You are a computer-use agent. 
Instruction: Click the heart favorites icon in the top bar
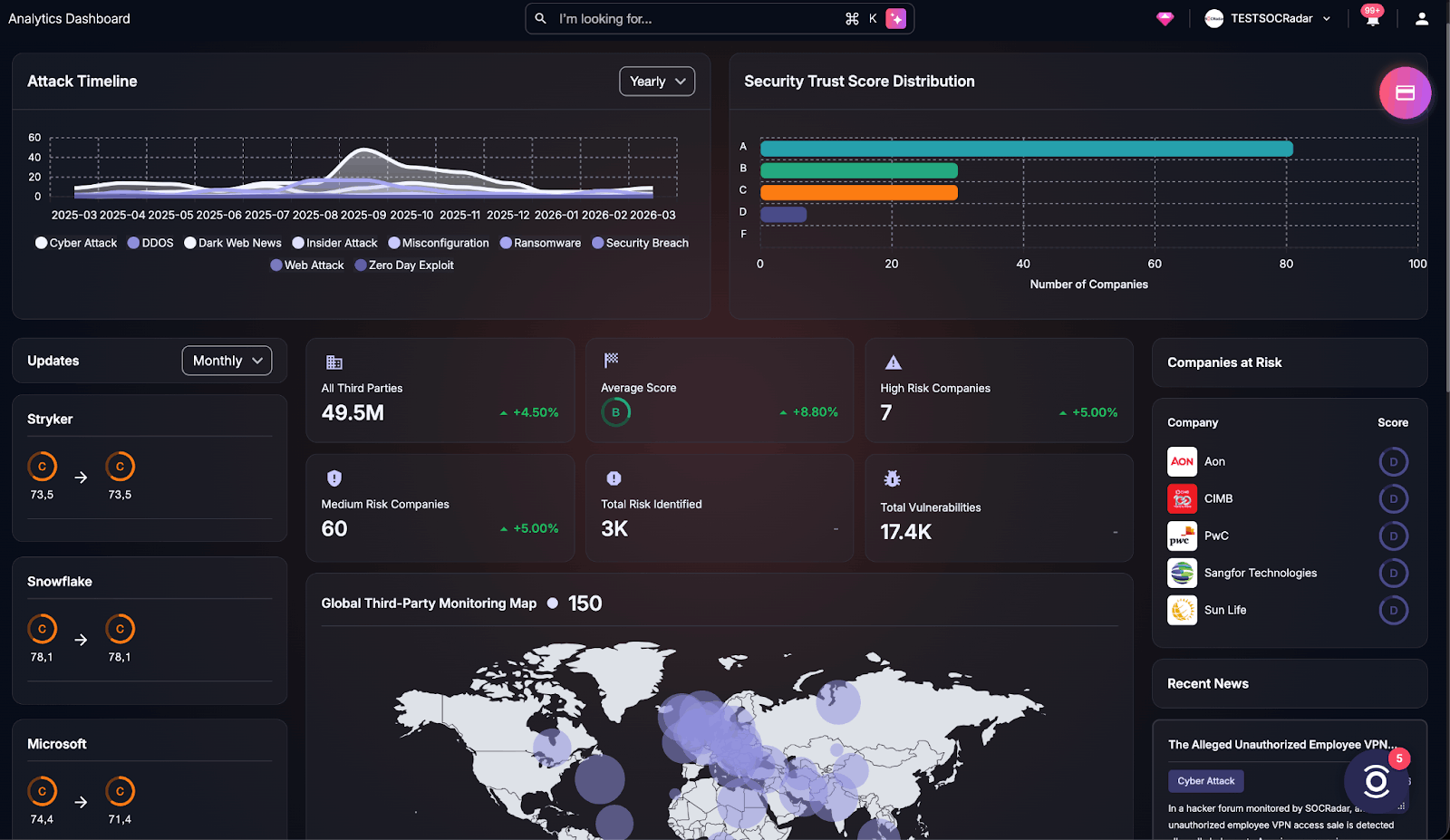pos(1165,18)
